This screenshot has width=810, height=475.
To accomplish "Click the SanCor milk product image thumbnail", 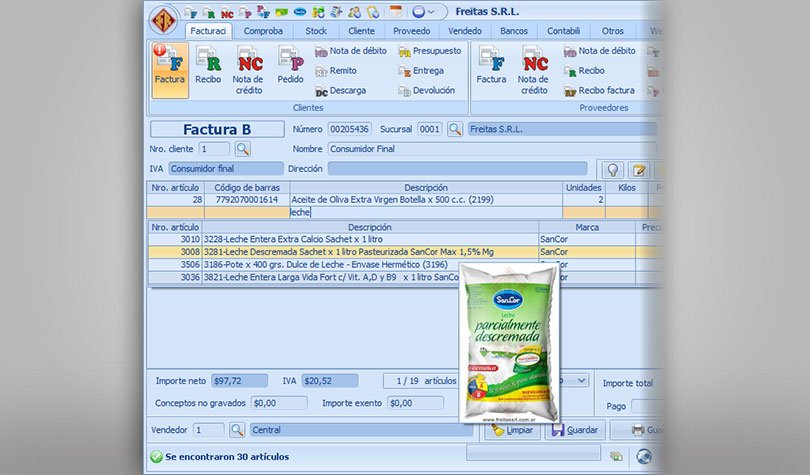I will click(x=509, y=344).
